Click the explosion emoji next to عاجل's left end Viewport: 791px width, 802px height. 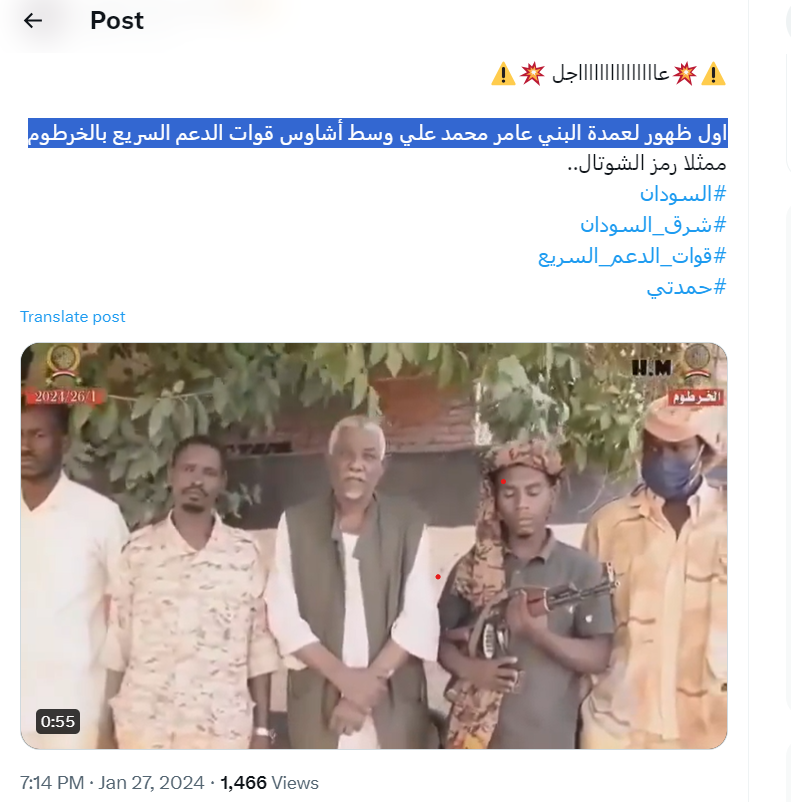(x=532, y=74)
